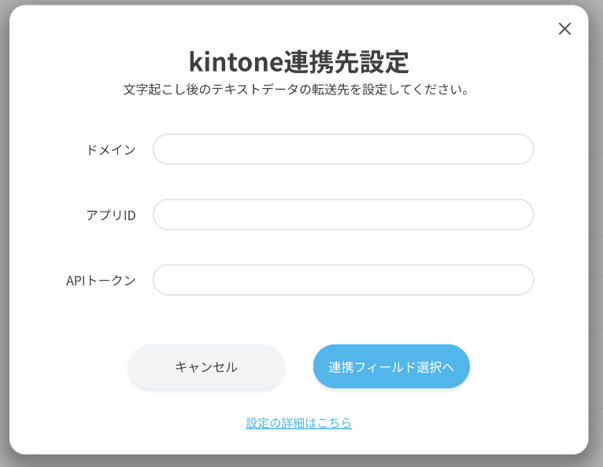Click the アプリID label text
This screenshot has height=467, width=603.
tap(110, 214)
